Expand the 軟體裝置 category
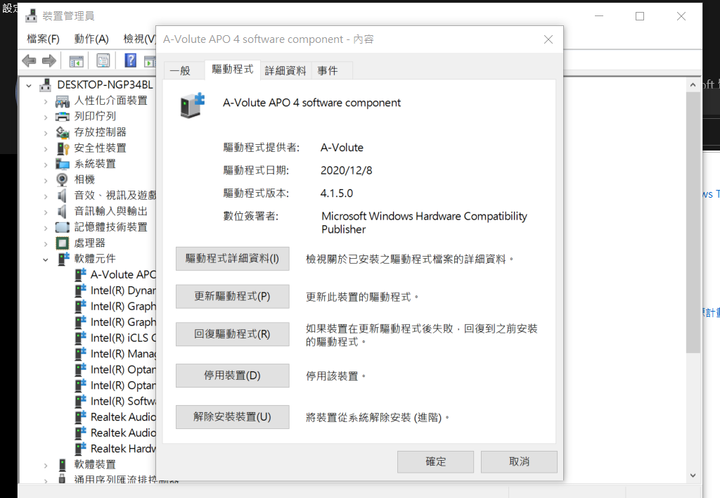720x498 pixels. pos(45,465)
